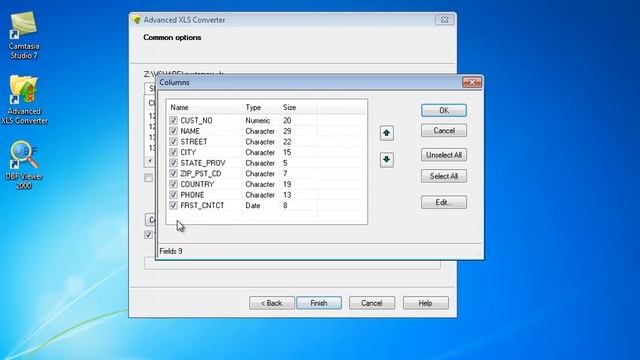Click size value 22 for STREET
The image size is (640, 360).
[287, 142]
